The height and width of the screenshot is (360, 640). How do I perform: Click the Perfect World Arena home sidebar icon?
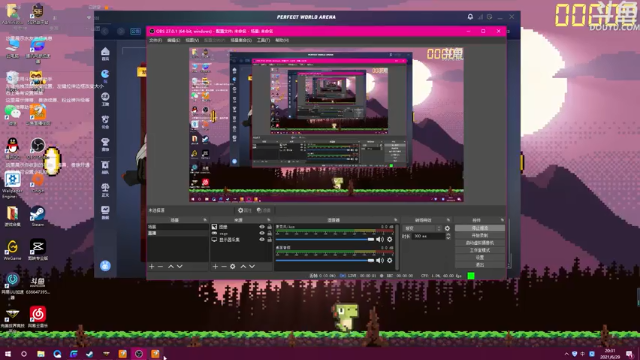tap(105, 52)
